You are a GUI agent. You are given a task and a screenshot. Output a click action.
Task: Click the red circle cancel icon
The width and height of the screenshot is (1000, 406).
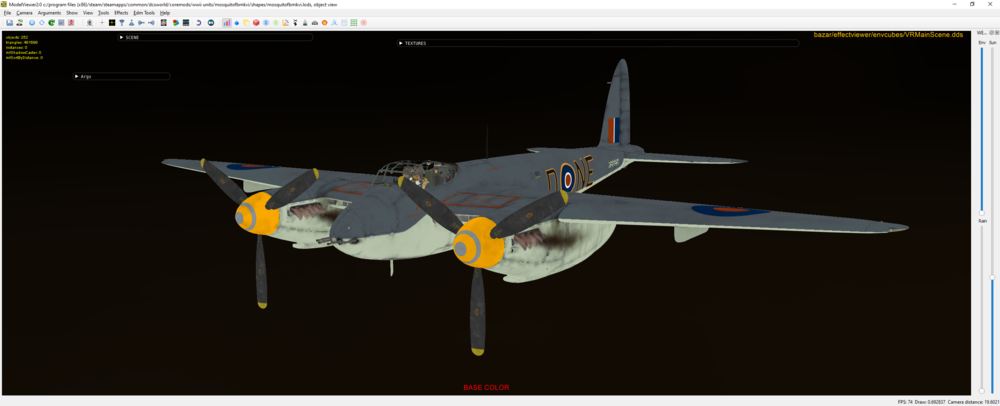pyautogui.click(x=364, y=22)
